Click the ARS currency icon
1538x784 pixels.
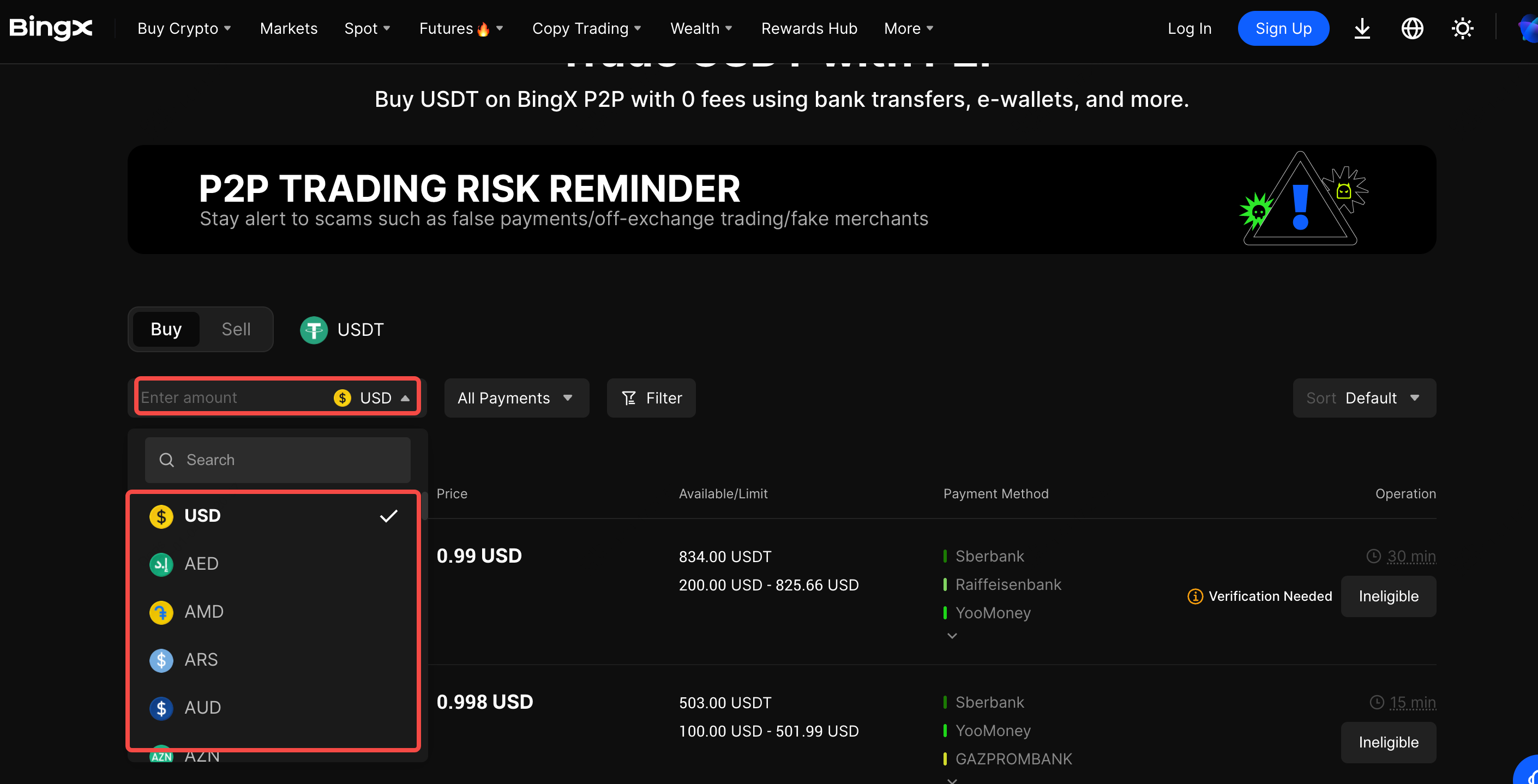pos(161,660)
